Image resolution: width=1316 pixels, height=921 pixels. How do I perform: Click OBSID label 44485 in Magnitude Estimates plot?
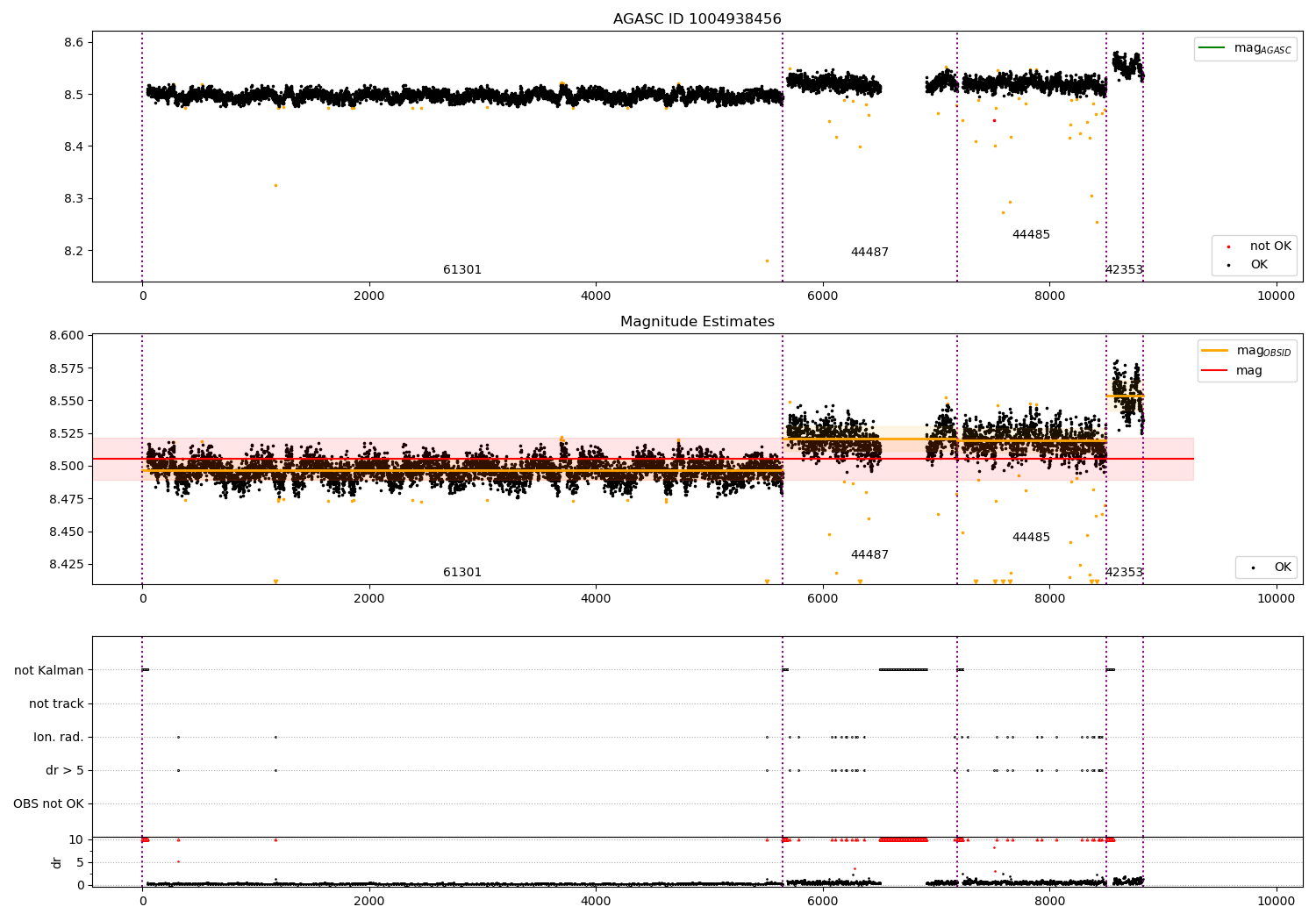[x=1031, y=538]
